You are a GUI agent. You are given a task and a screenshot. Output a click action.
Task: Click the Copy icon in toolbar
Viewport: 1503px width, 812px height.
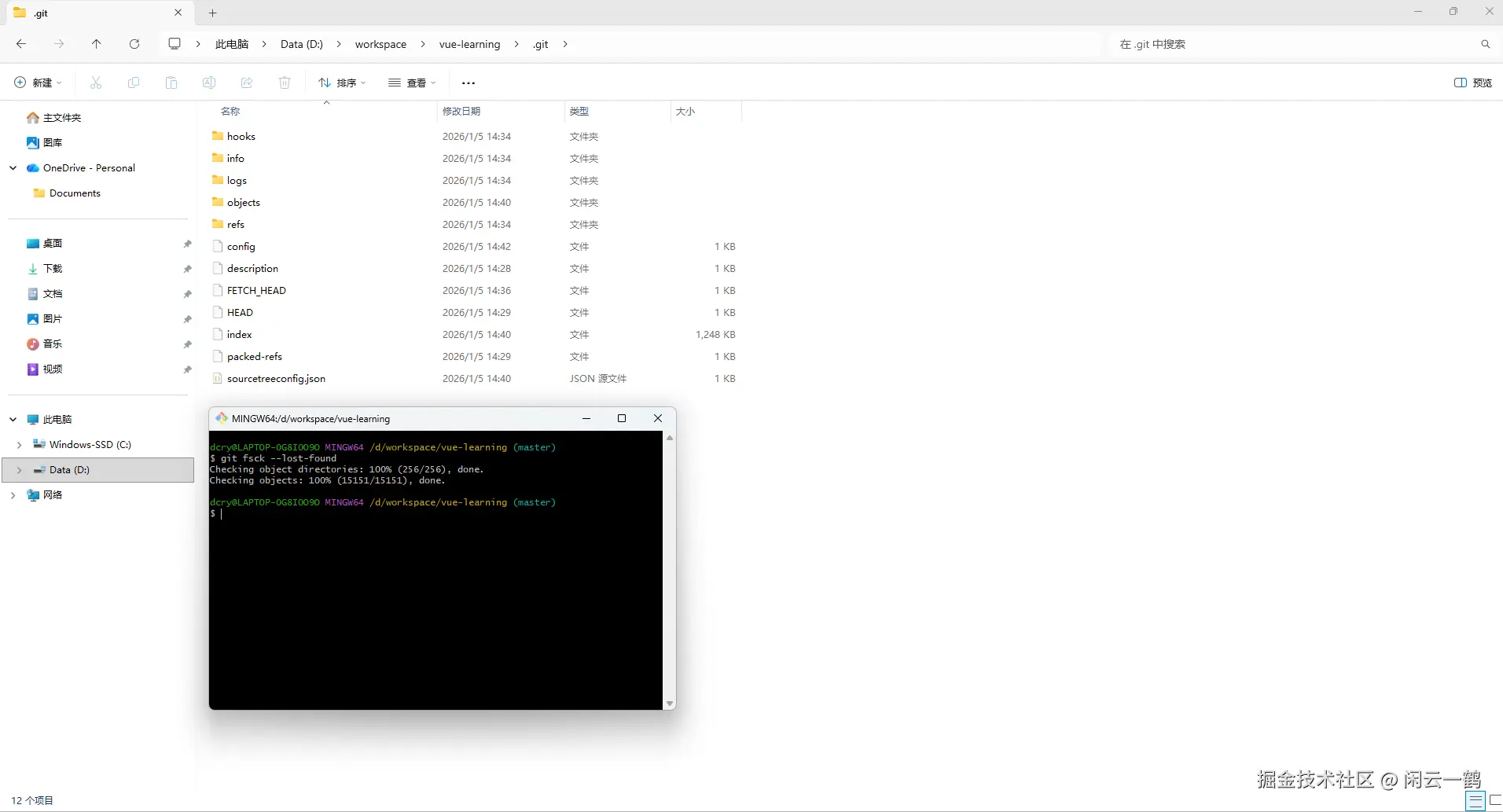click(134, 83)
